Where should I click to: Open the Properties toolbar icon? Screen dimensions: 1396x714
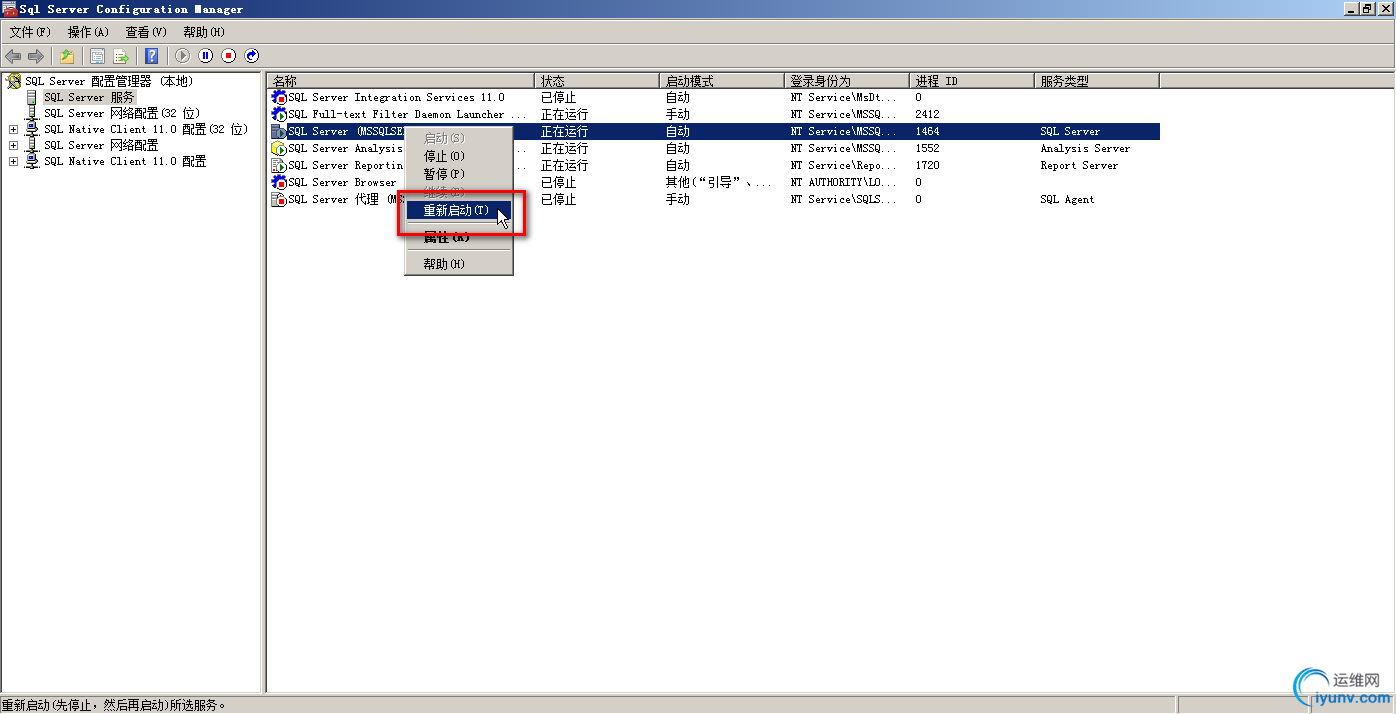coord(98,56)
